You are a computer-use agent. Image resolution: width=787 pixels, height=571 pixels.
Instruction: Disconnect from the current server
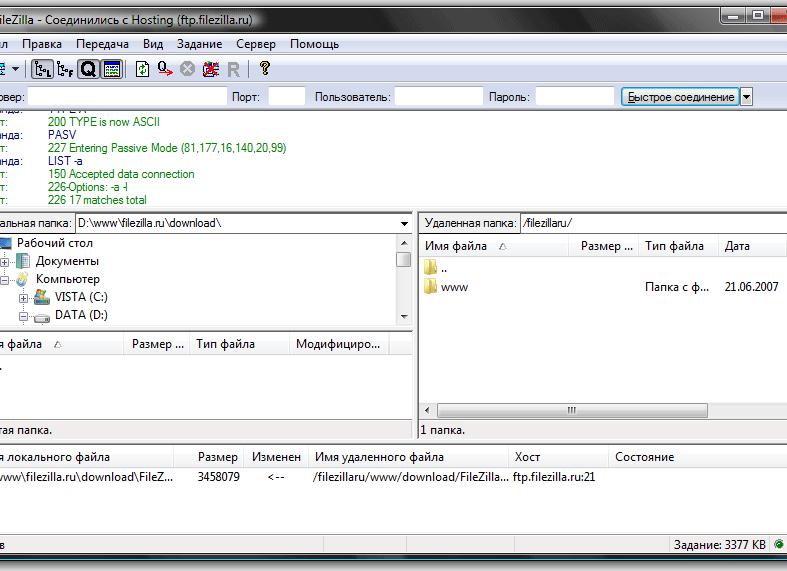point(211,69)
